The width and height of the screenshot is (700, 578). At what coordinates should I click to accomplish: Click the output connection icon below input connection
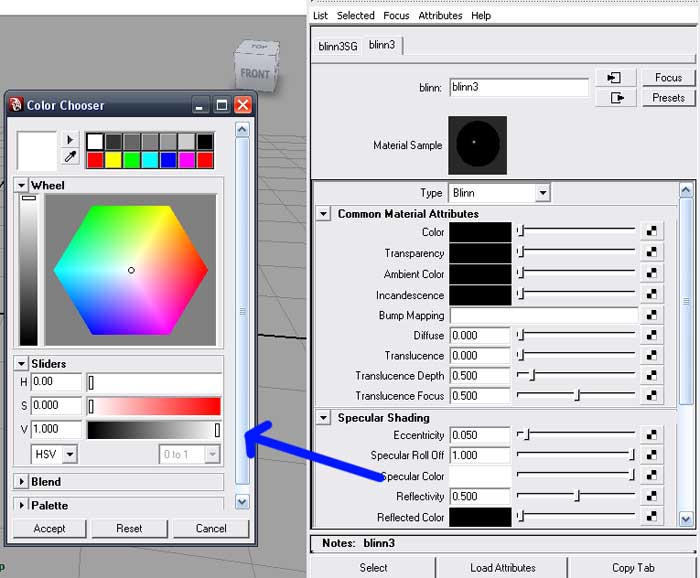coord(616,98)
